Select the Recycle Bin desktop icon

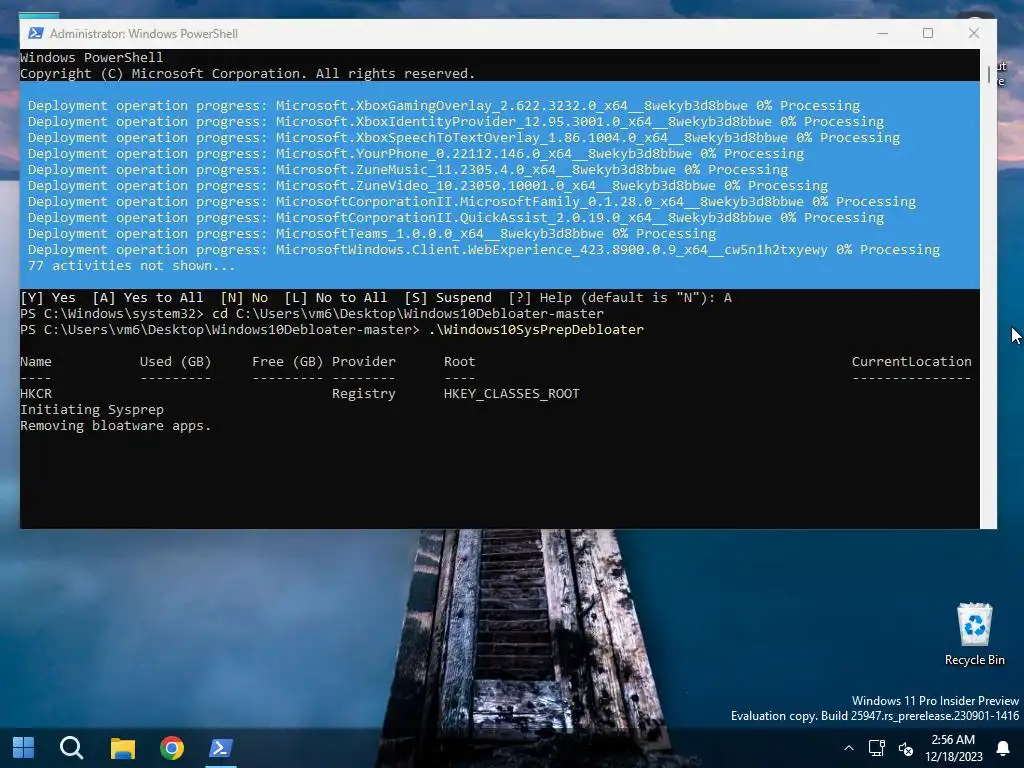tap(974, 634)
